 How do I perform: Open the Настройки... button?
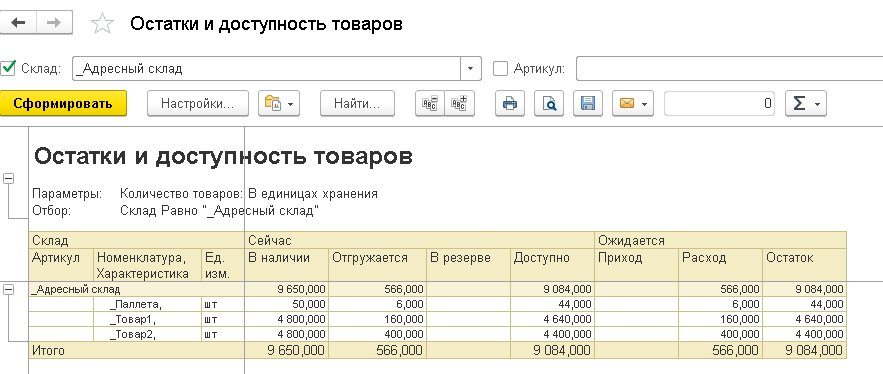pyautogui.click(x=198, y=104)
